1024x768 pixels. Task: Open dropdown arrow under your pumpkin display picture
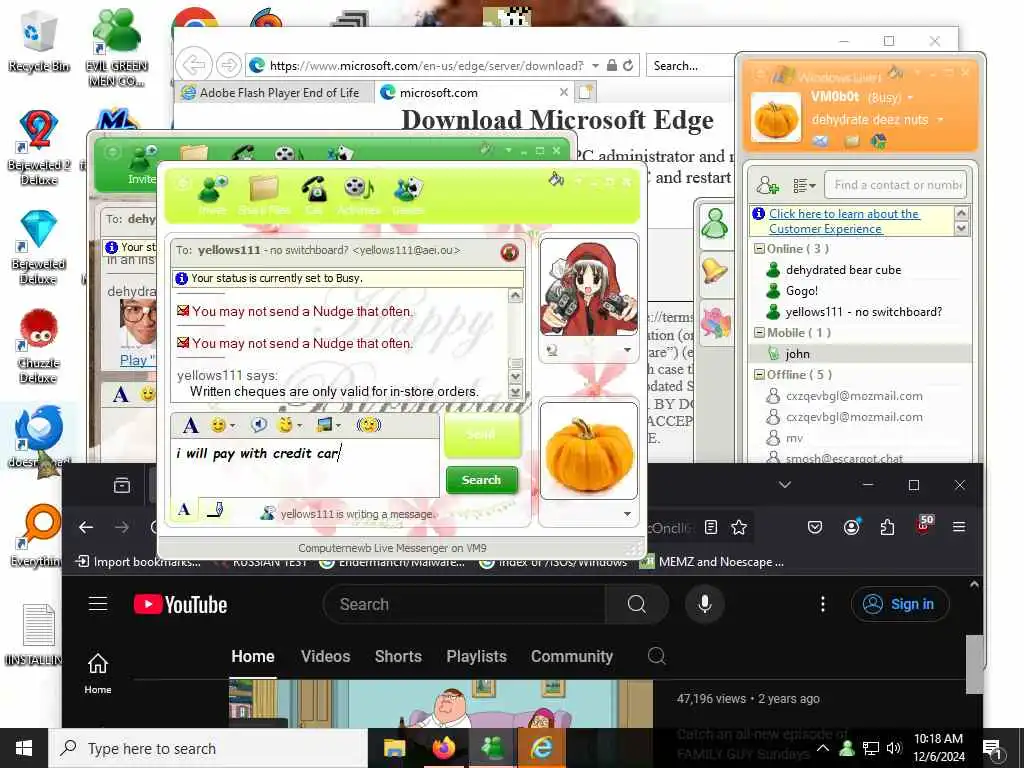628,514
